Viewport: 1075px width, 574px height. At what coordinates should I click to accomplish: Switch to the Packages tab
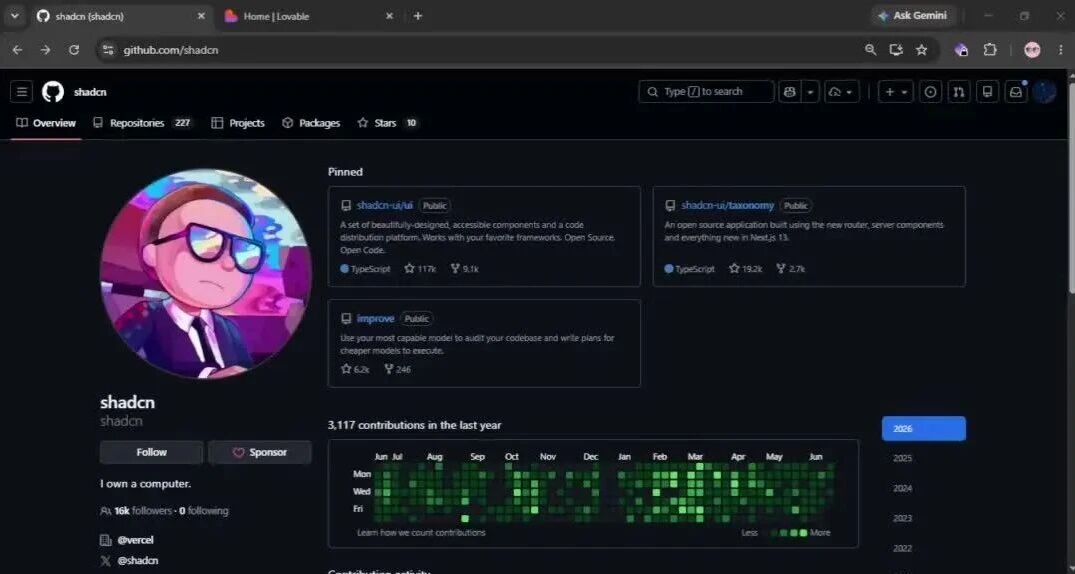pyautogui.click(x=311, y=123)
